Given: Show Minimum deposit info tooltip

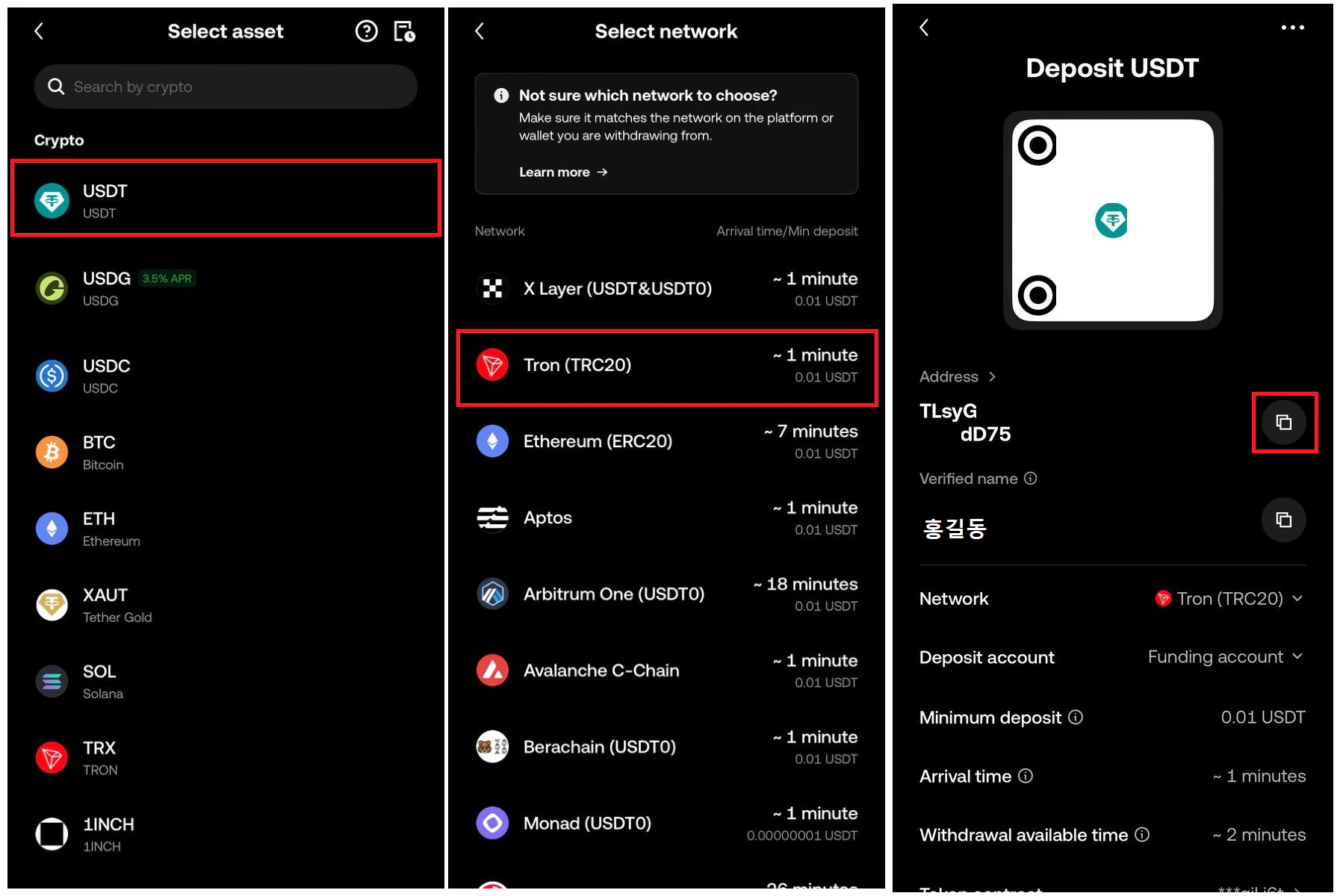Looking at the screenshot, I should coord(1076,717).
